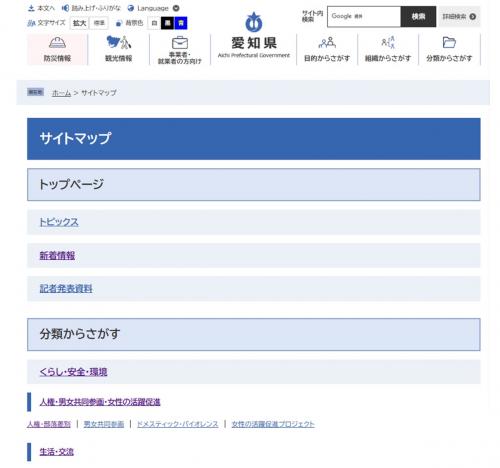Open the 新着情報 link
This screenshot has height=468, width=500.
click(57, 256)
